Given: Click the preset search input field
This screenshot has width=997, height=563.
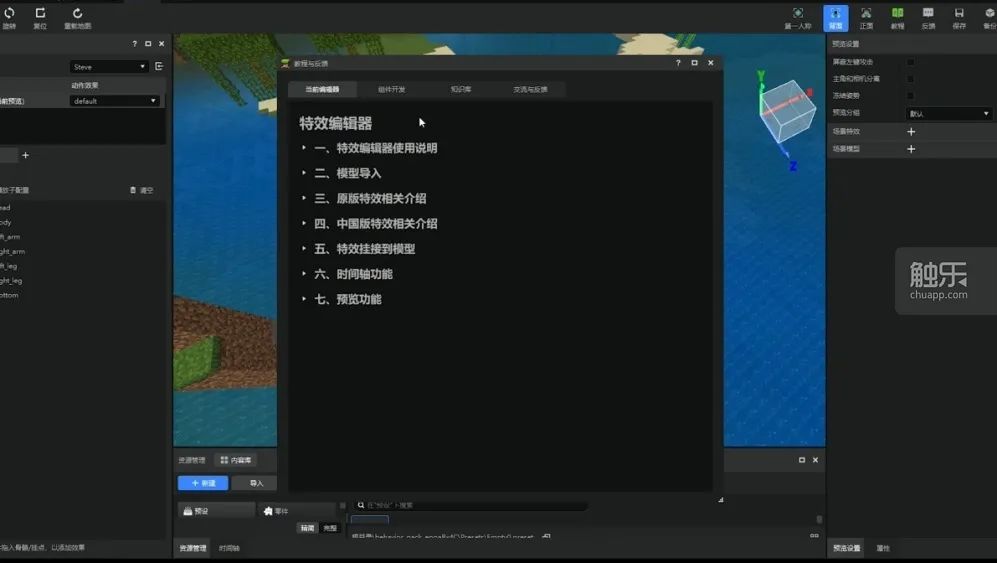Looking at the screenshot, I should pyautogui.click(x=470, y=506).
